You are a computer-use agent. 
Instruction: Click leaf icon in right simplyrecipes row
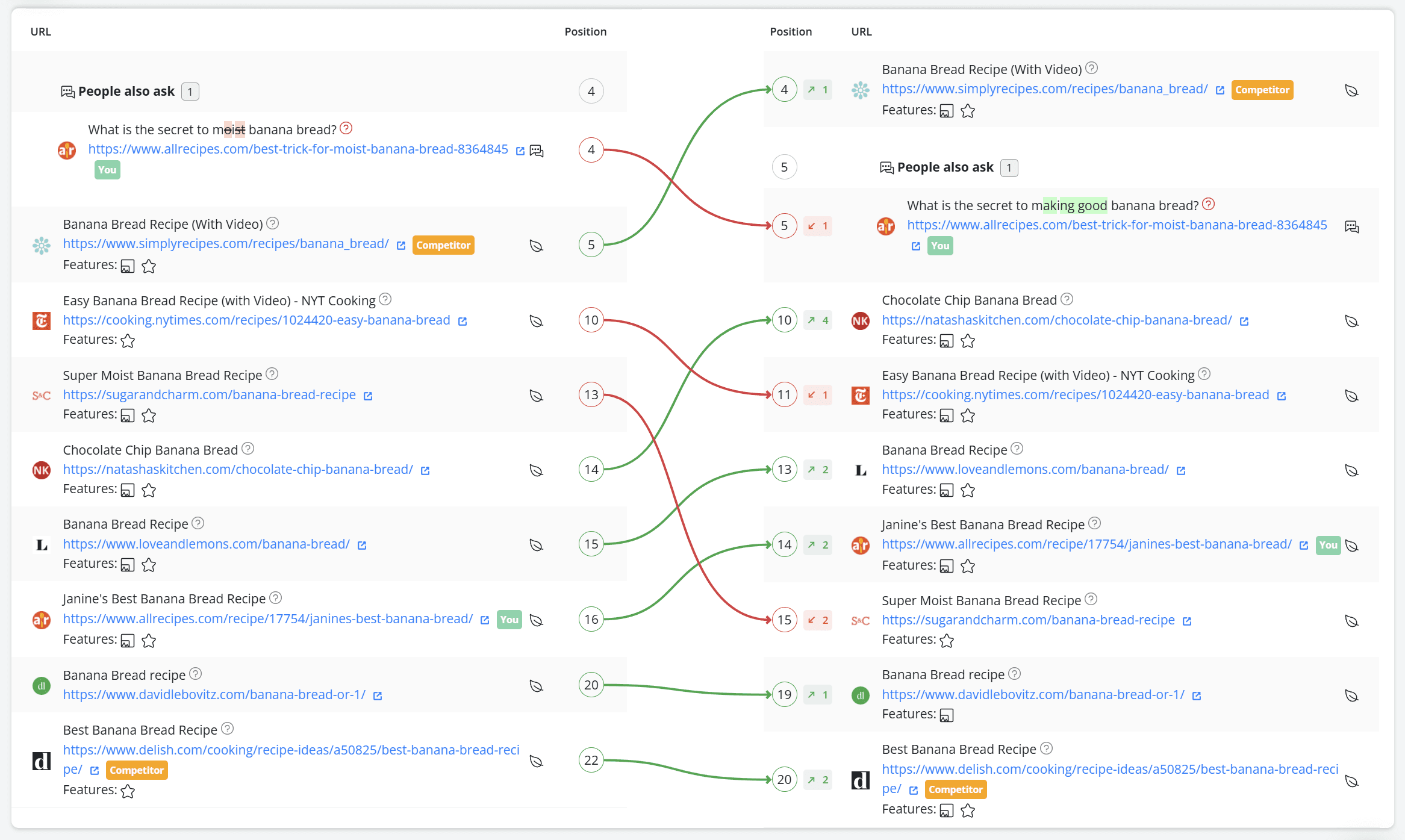click(1351, 90)
